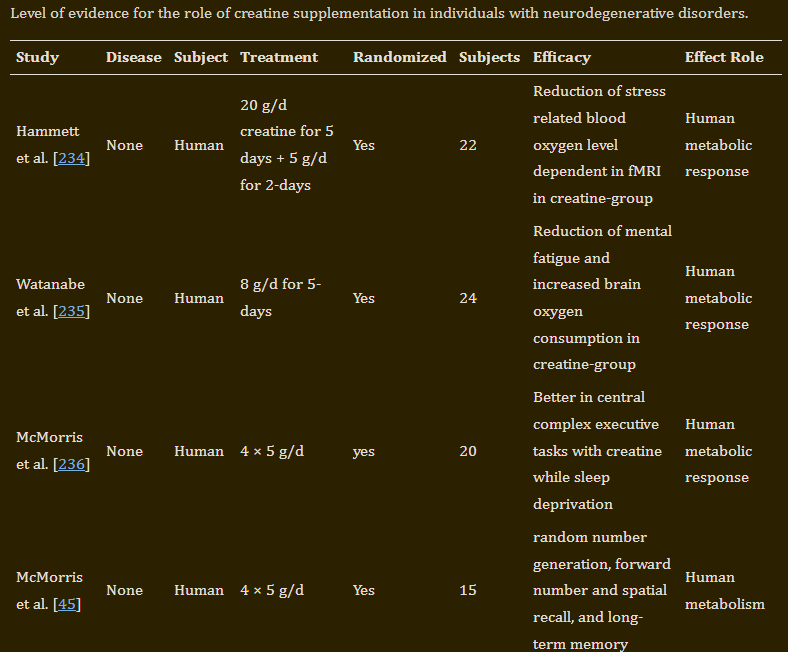The width and height of the screenshot is (788, 652).
Task: Click 'Human' subject cell in Hammett row
Action: pos(199,145)
